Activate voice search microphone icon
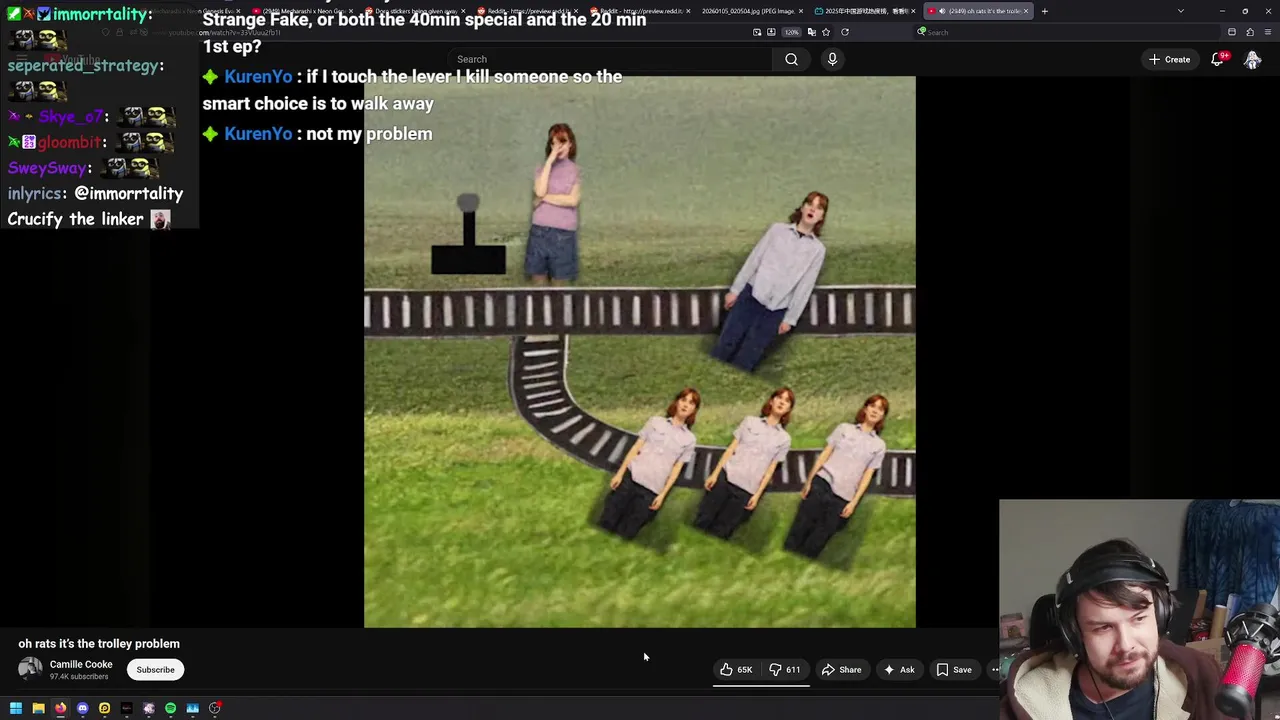Image resolution: width=1280 pixels, height=720 pixels. 832,59
